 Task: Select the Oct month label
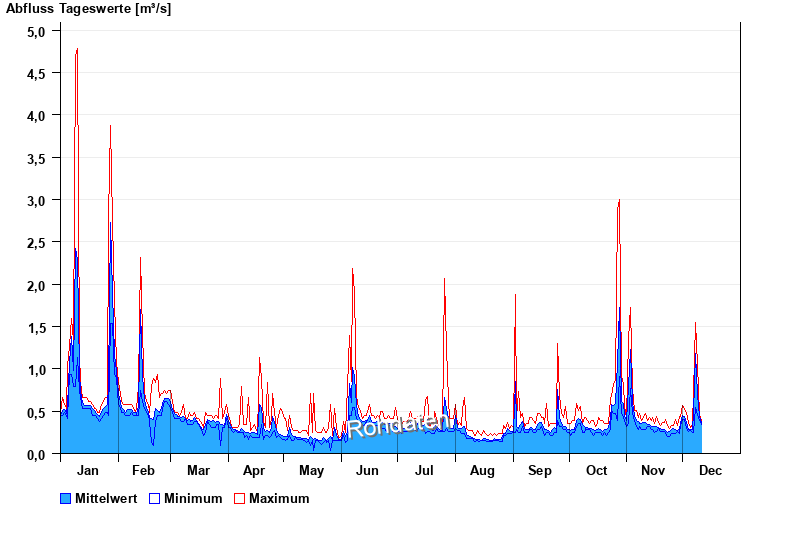[597, 471]
